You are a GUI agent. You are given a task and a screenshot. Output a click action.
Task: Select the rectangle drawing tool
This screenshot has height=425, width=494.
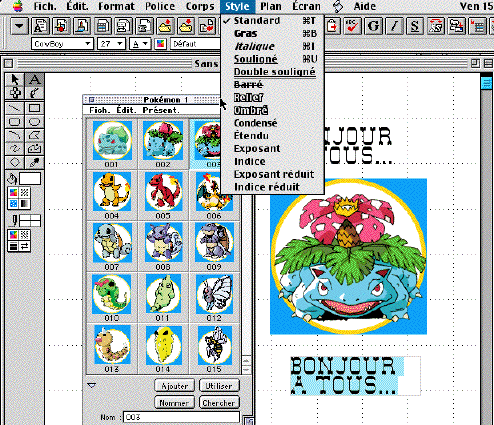pos(34,108)
